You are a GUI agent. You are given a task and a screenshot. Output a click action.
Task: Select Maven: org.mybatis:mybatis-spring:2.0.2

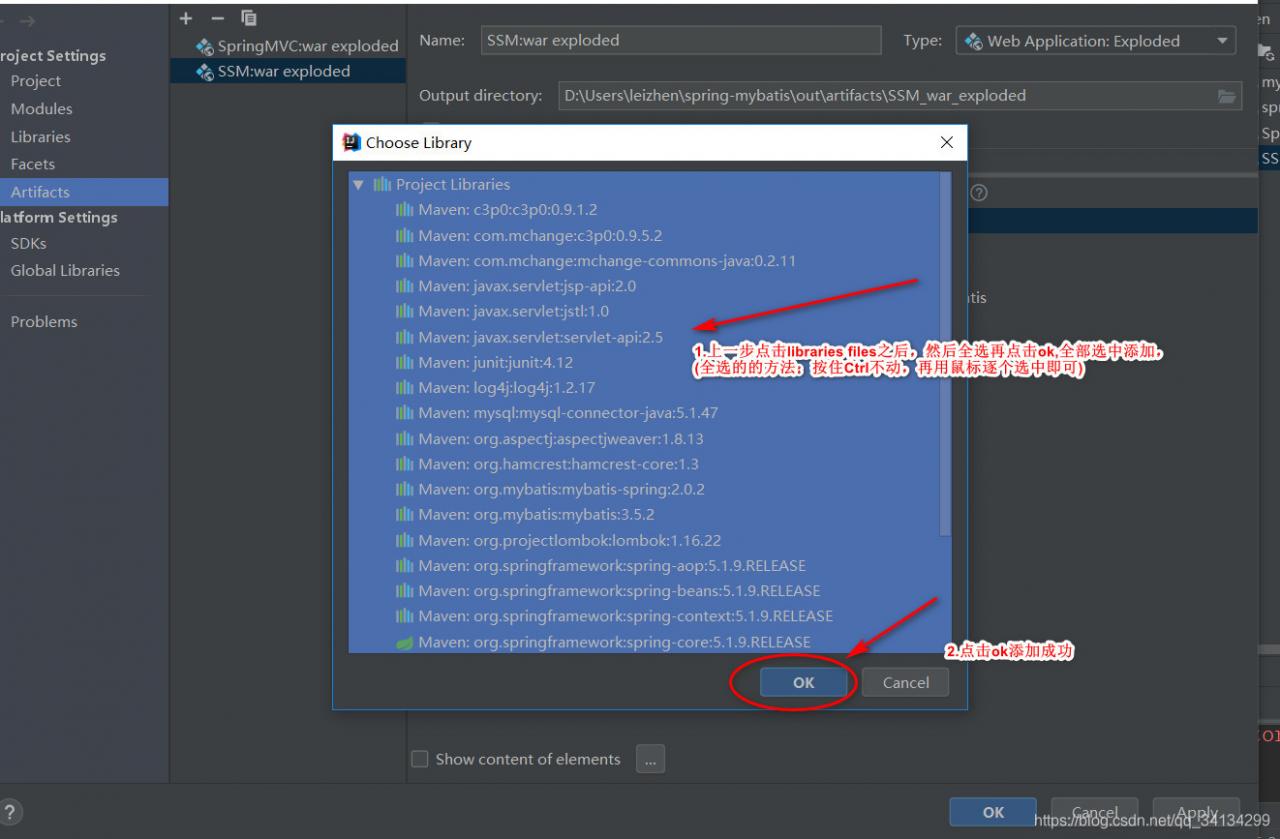click(645, 489)
